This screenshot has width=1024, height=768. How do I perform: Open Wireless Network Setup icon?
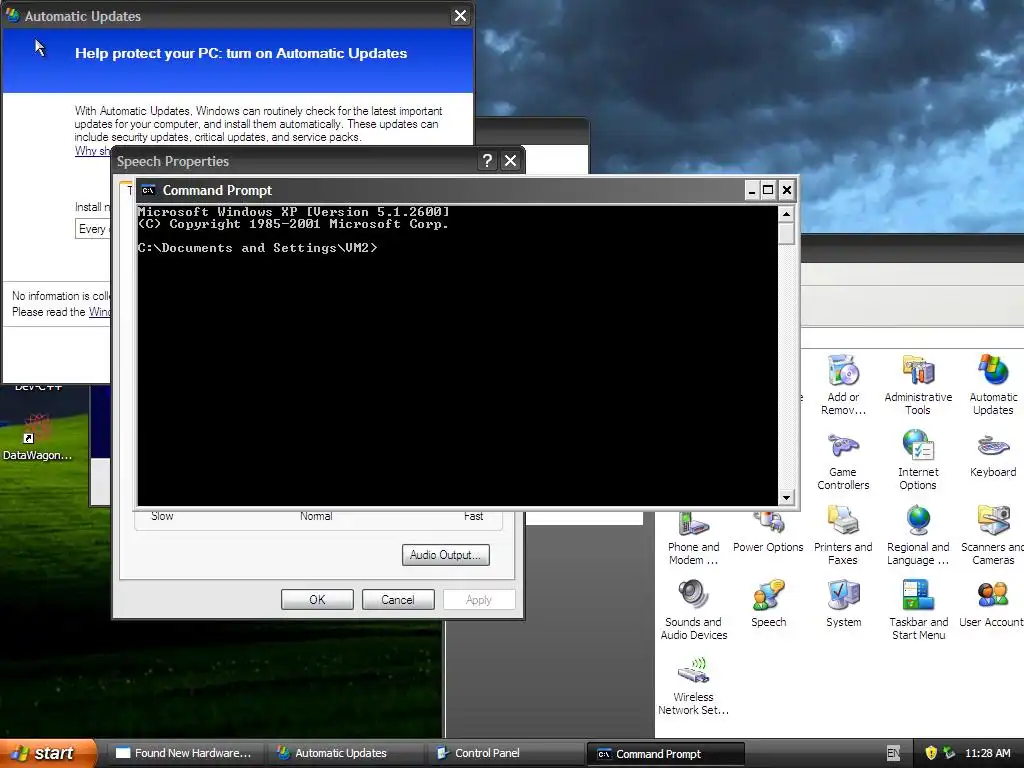(694, 686)
